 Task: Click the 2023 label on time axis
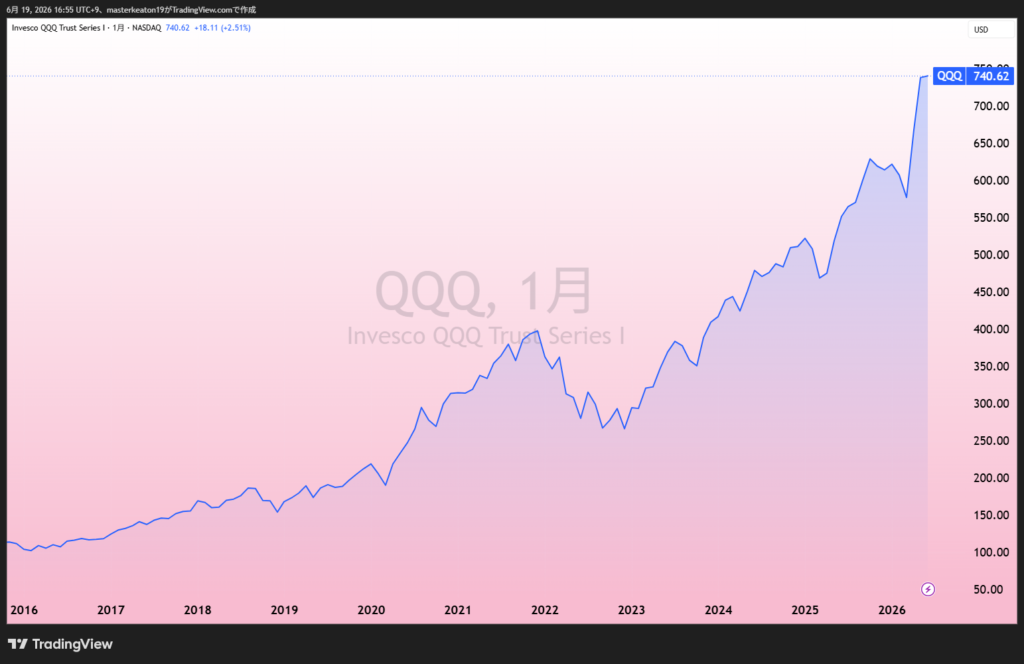click(x=631, y=610)
